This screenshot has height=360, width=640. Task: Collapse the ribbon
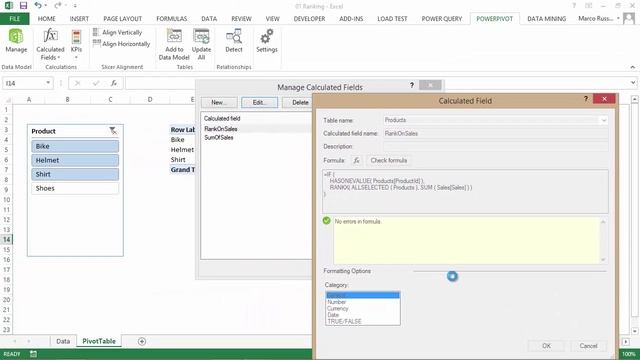(x=633, y=67)
